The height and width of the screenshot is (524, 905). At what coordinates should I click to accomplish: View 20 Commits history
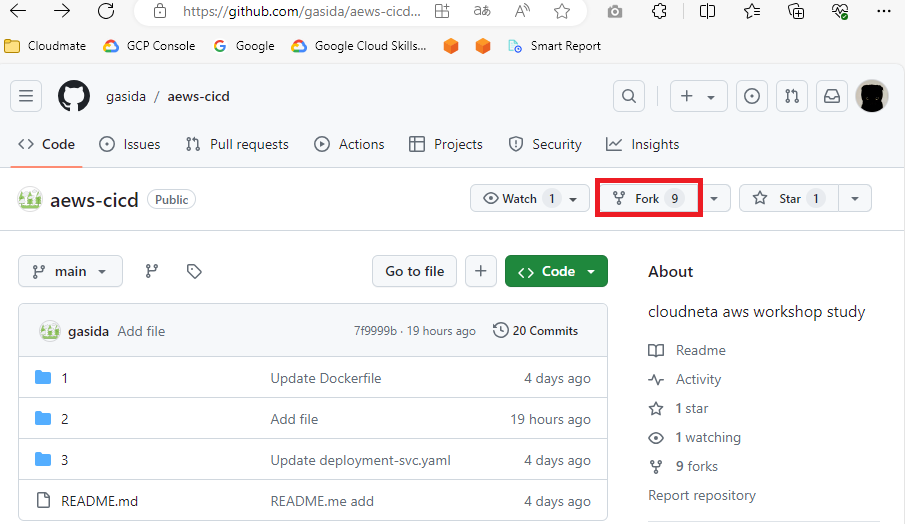click(x=536, y=331)
